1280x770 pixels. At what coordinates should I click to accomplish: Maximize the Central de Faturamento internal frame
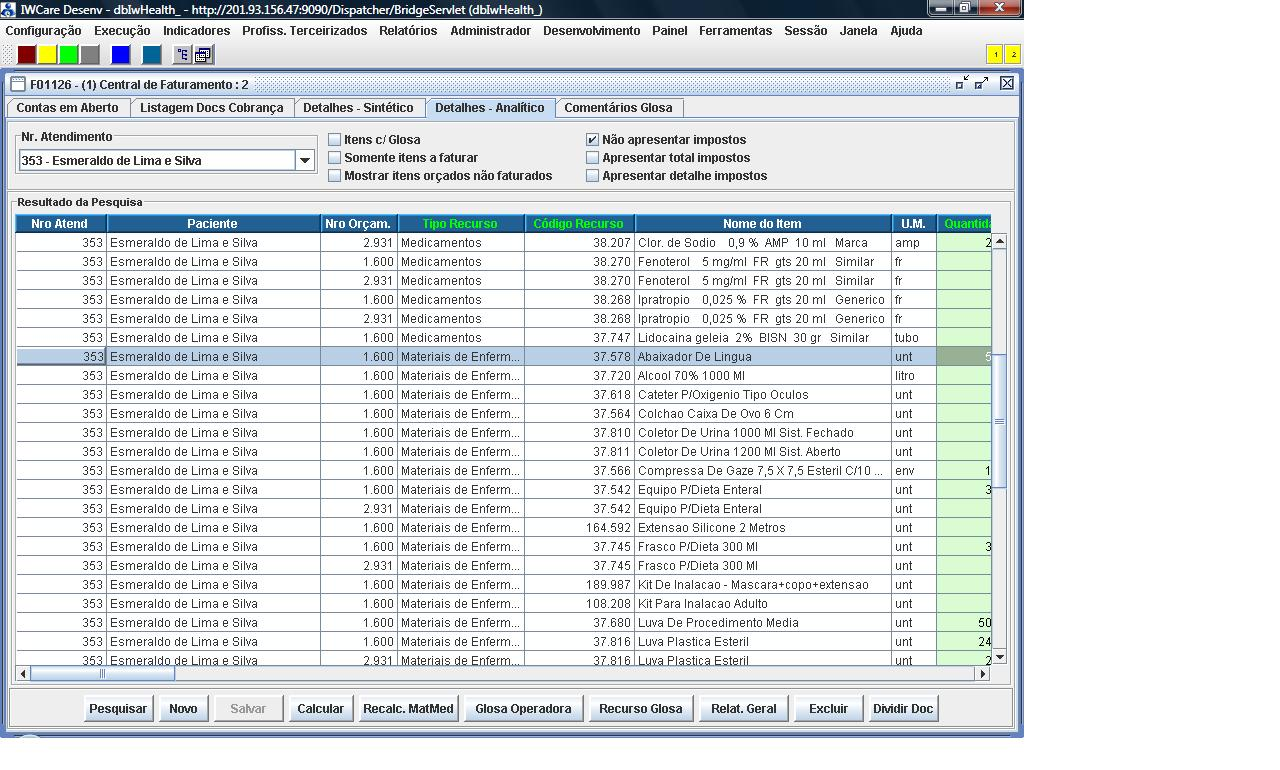pyautogui.click(x=982, y=84)
